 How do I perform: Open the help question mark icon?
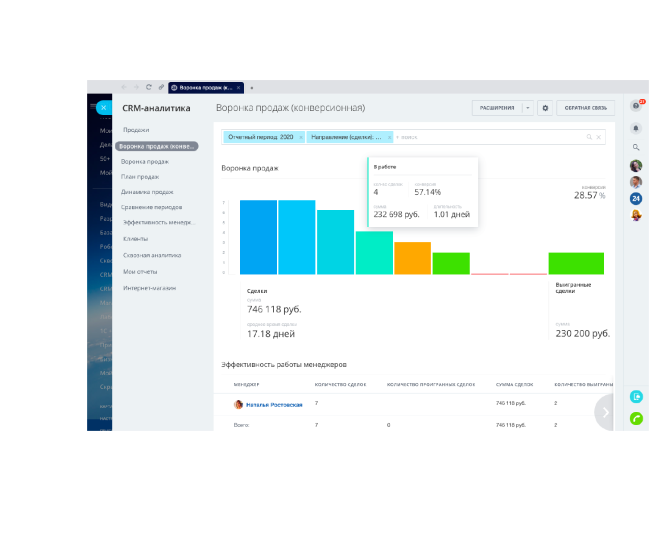pos(636,106)
